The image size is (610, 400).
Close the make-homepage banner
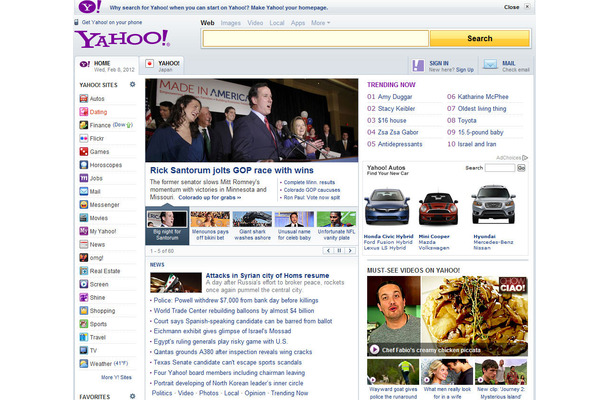click(527, 7)
